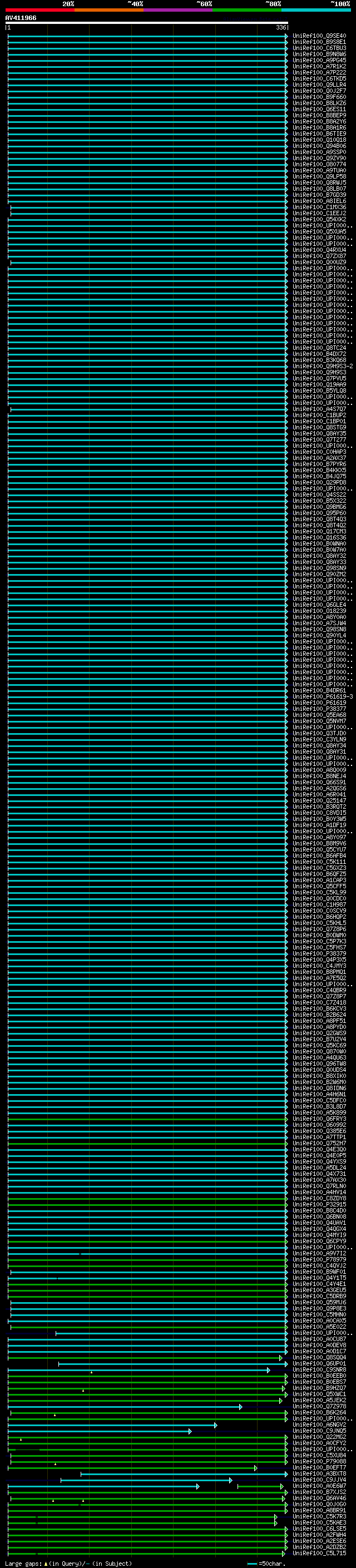Select the label UniRef100_Q870W0
Viewport: 356px width, 1568px height.
[319, 1052]
